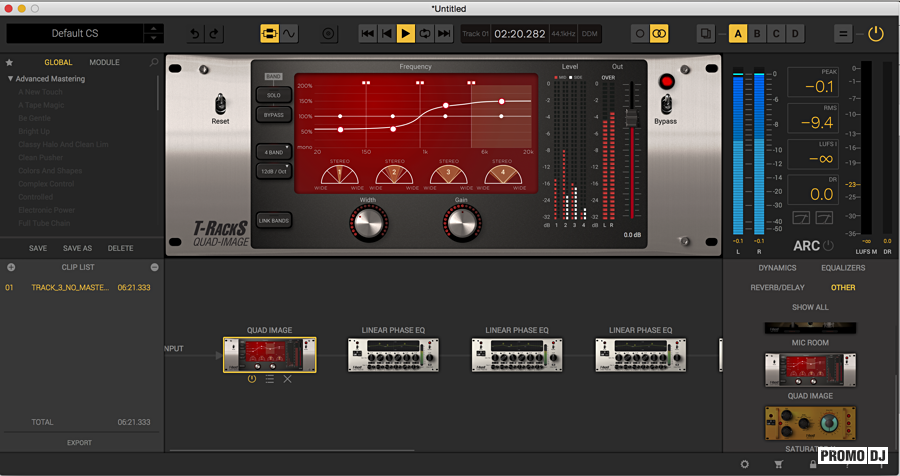
Task: Show the OTHER module category
Action: click(x=843, y=287)
